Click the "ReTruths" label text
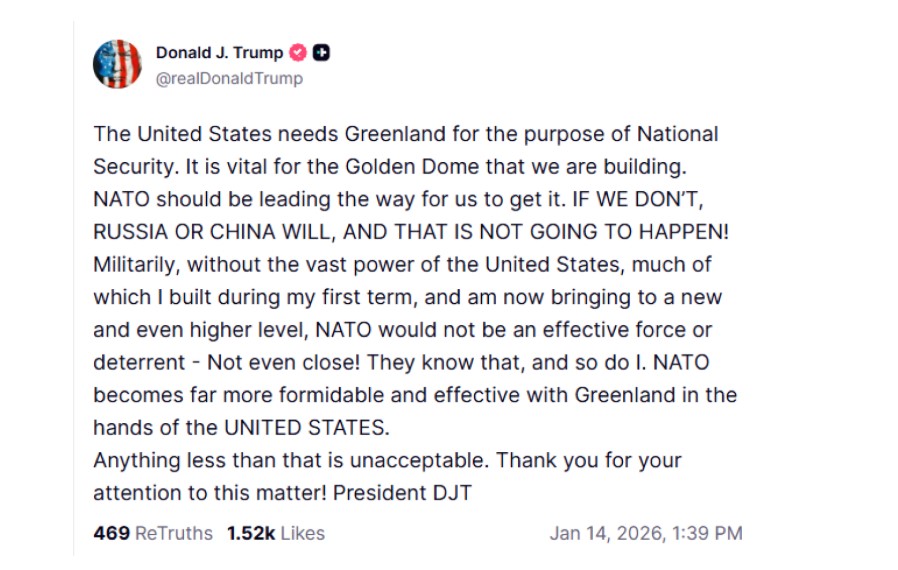Screen dimensions: 898x570 [173, 533]
